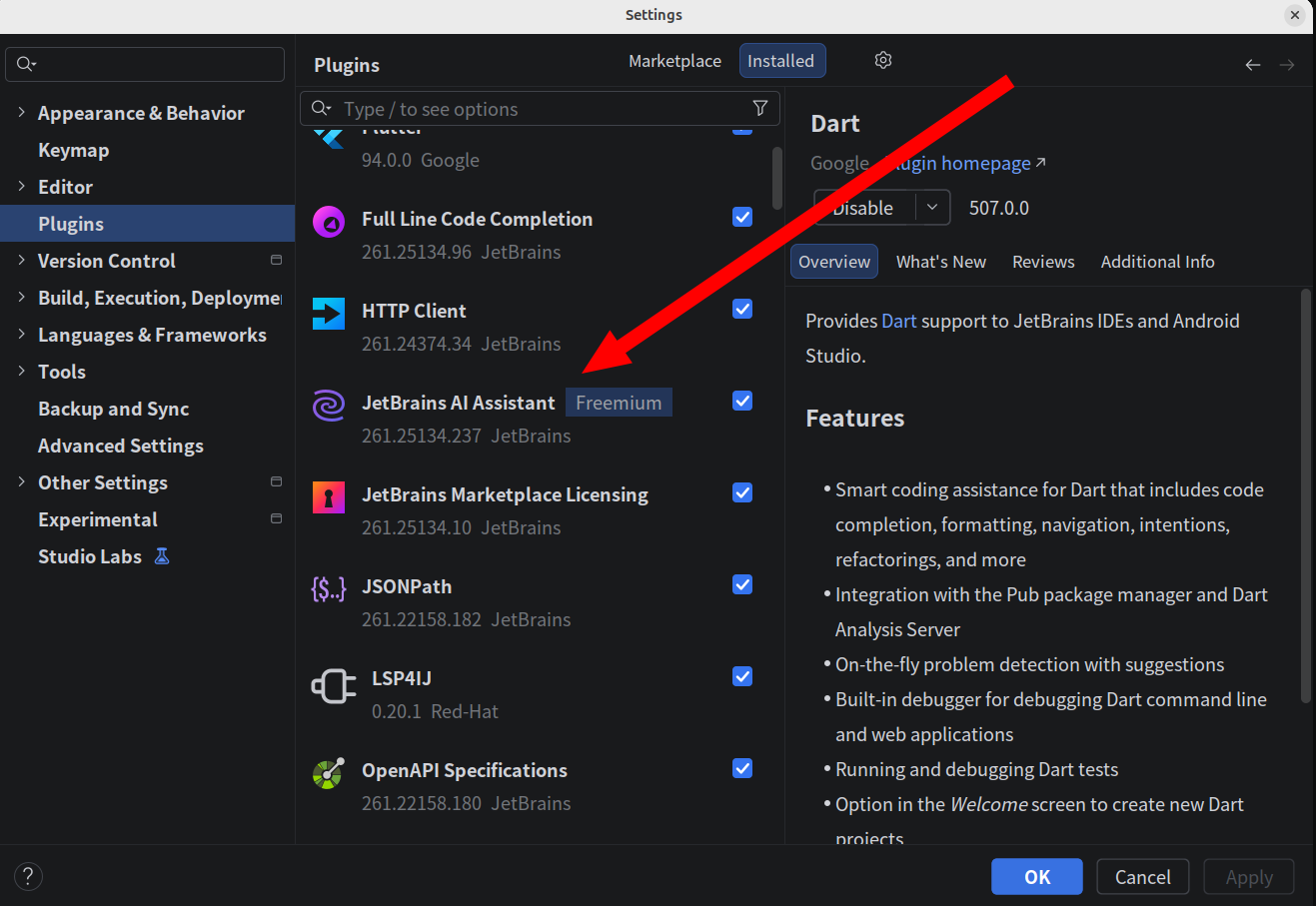Open the dropdown arrow beside Disable
Viewport: 1316px width, 906px height.
(932, 208)
